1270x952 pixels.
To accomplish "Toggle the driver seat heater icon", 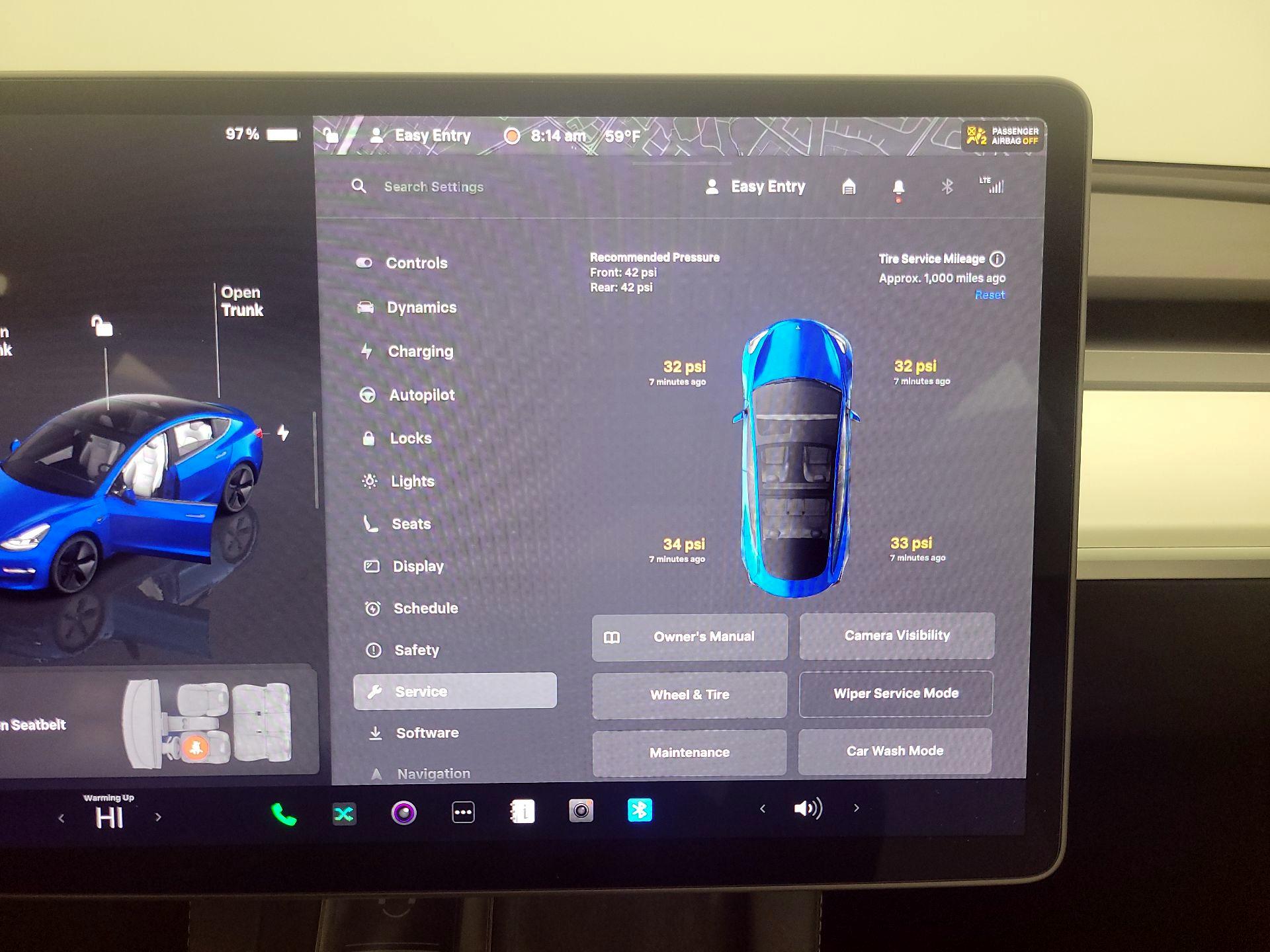I will (x=196, y=747).
